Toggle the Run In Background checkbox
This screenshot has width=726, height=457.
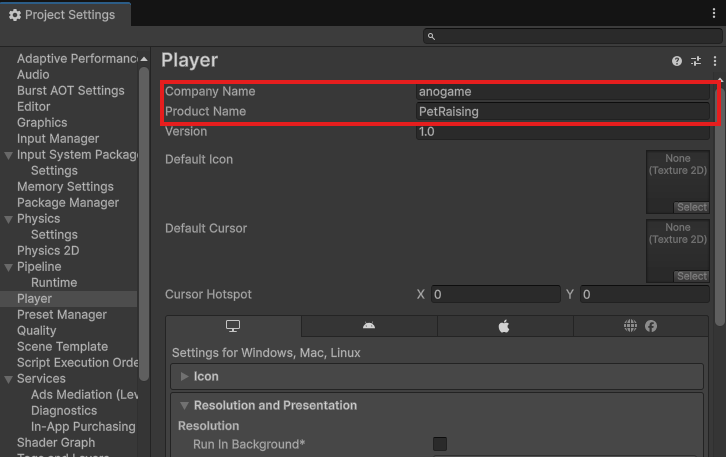click(x=440, y=444)
